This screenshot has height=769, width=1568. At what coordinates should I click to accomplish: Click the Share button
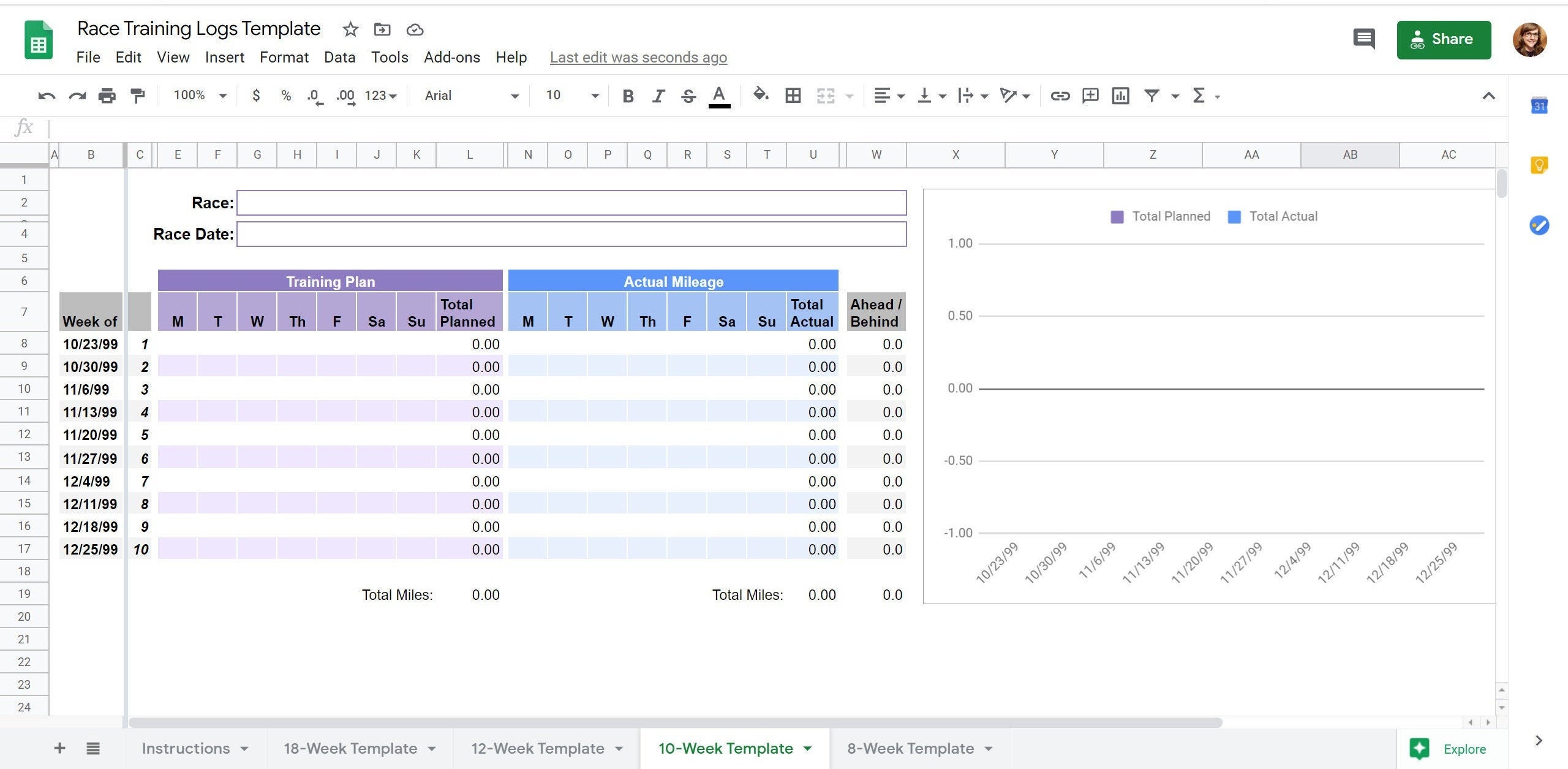click(x=1444, y=40)
